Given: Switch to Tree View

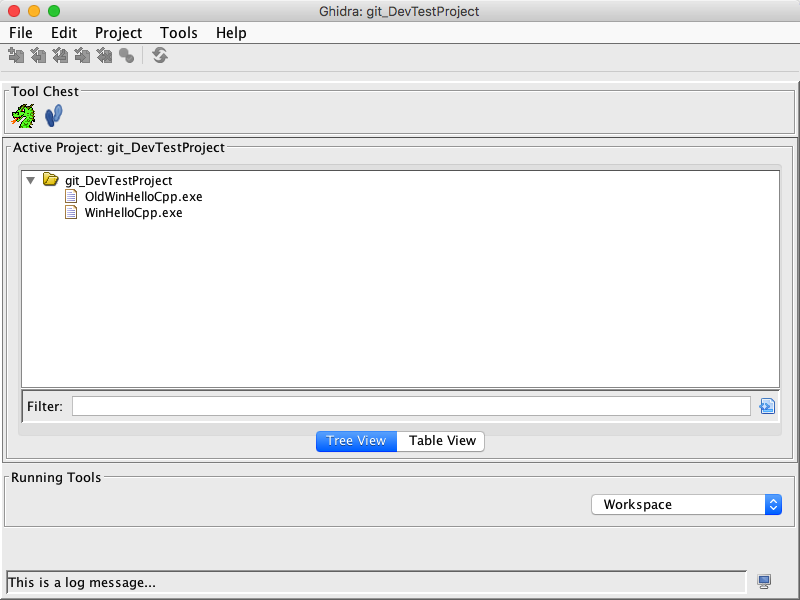Looking at the screenshot, I should 356,441.
